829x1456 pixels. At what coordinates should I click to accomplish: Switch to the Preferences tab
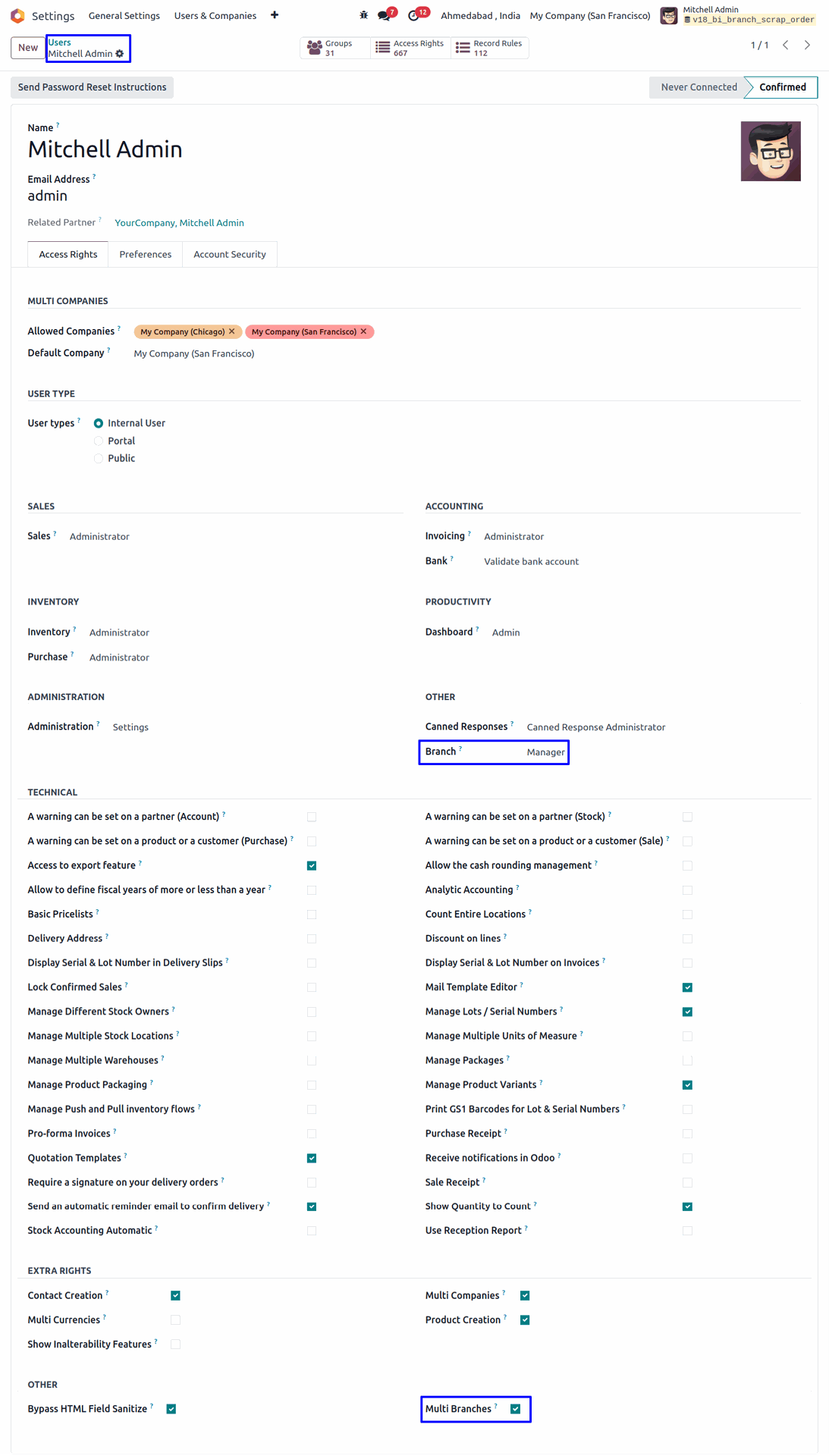click(x=145, y=254)
